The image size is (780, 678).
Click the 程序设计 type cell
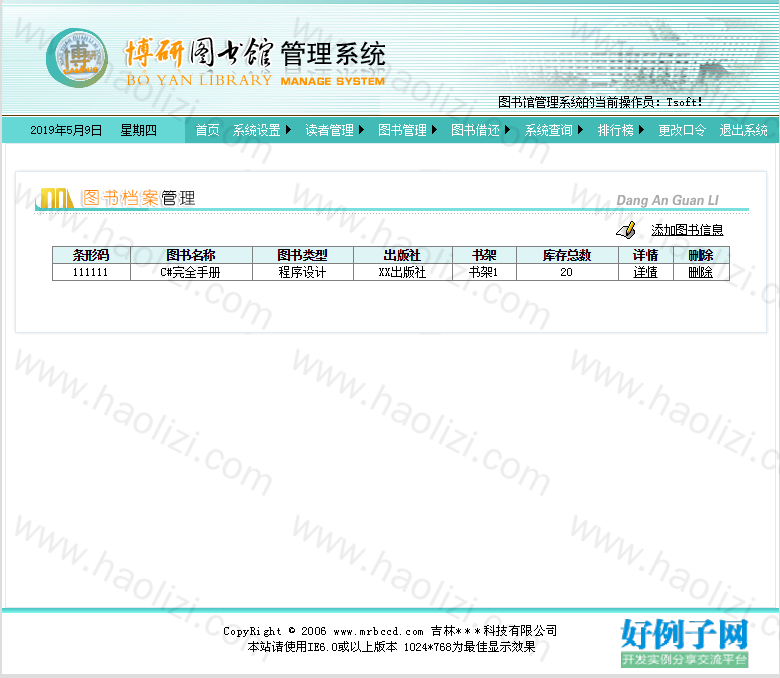click(x=302, y=272)
